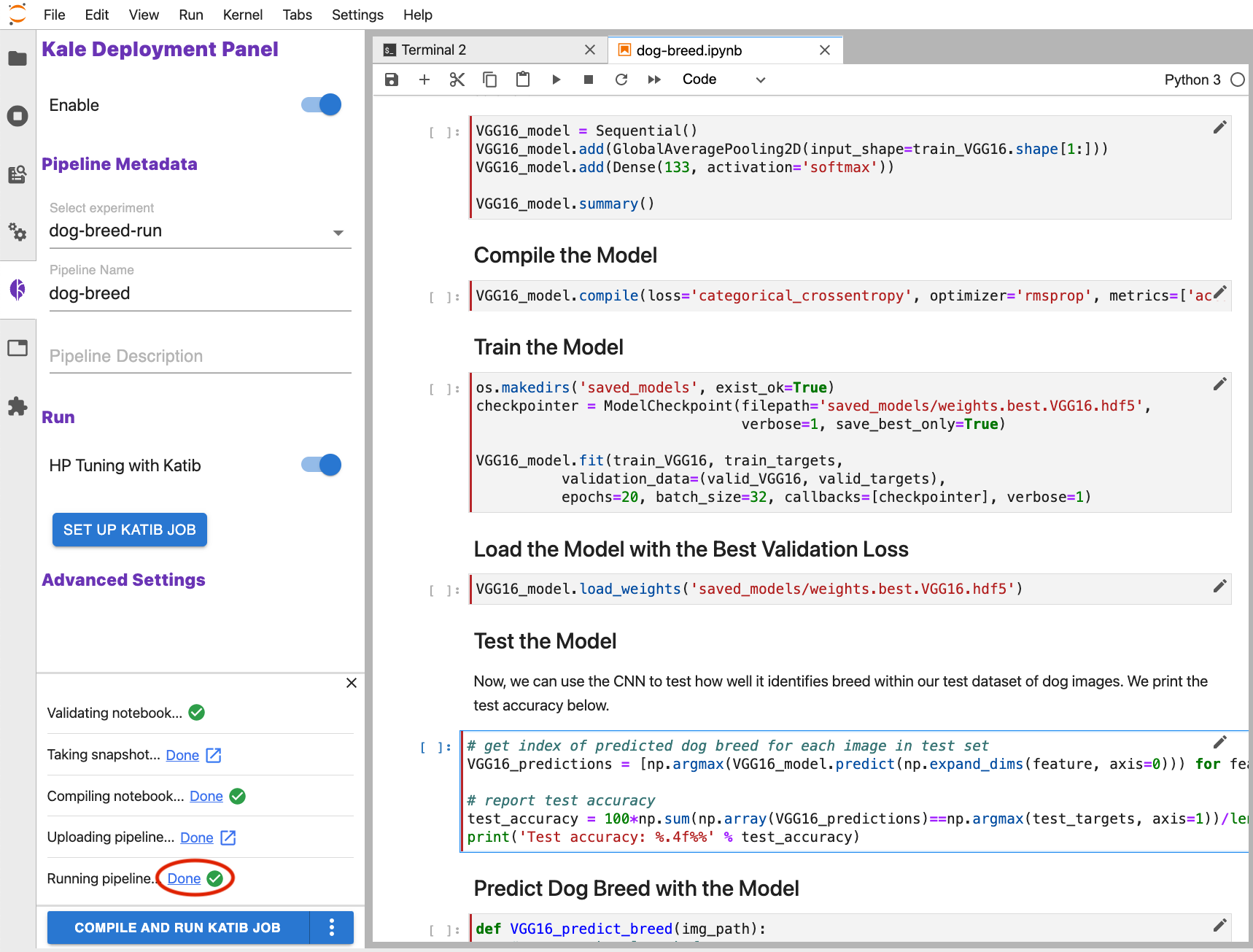Open the extension manager puzzle icon
Viewport: 1253px width, 952px height.
click(x=18, y=406)
